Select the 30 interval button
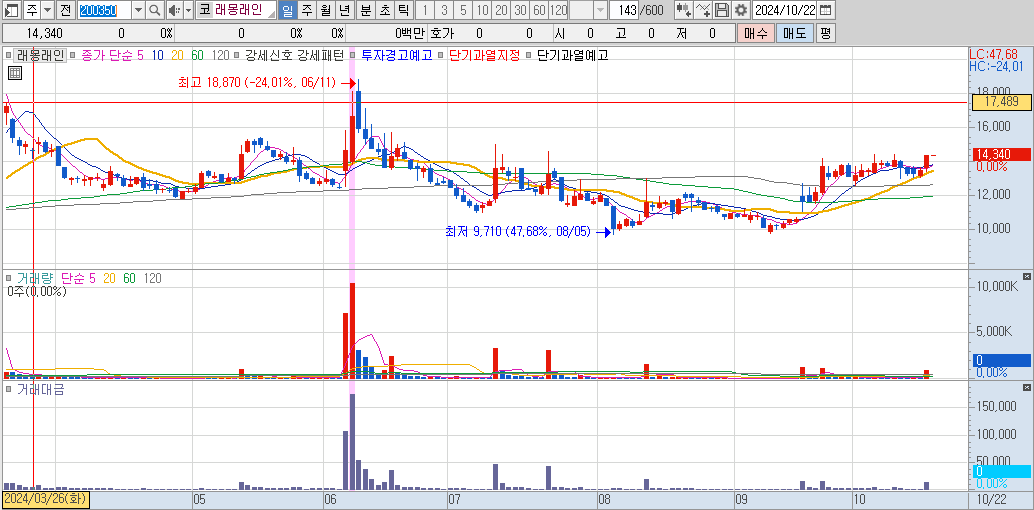The height and width of the screenshot is (510, 1034). click(521, 10)
